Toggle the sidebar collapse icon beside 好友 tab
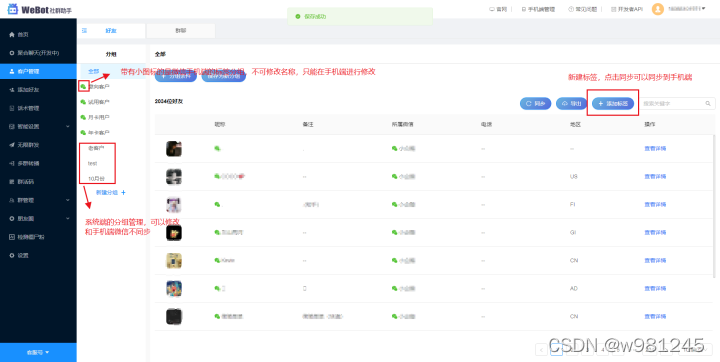Viewport: 720px width, 362px height. click(x=84, y=31)
